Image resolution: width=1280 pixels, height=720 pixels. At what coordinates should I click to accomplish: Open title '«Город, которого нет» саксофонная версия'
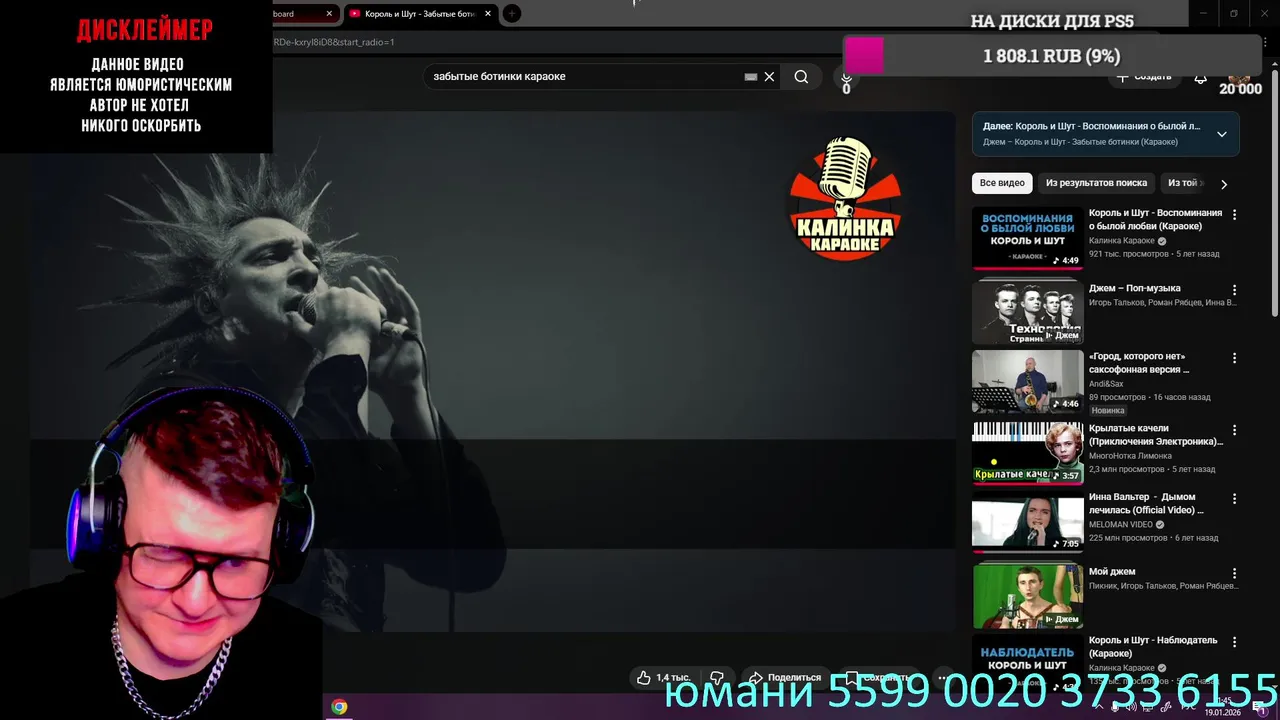pos(1139,362)
